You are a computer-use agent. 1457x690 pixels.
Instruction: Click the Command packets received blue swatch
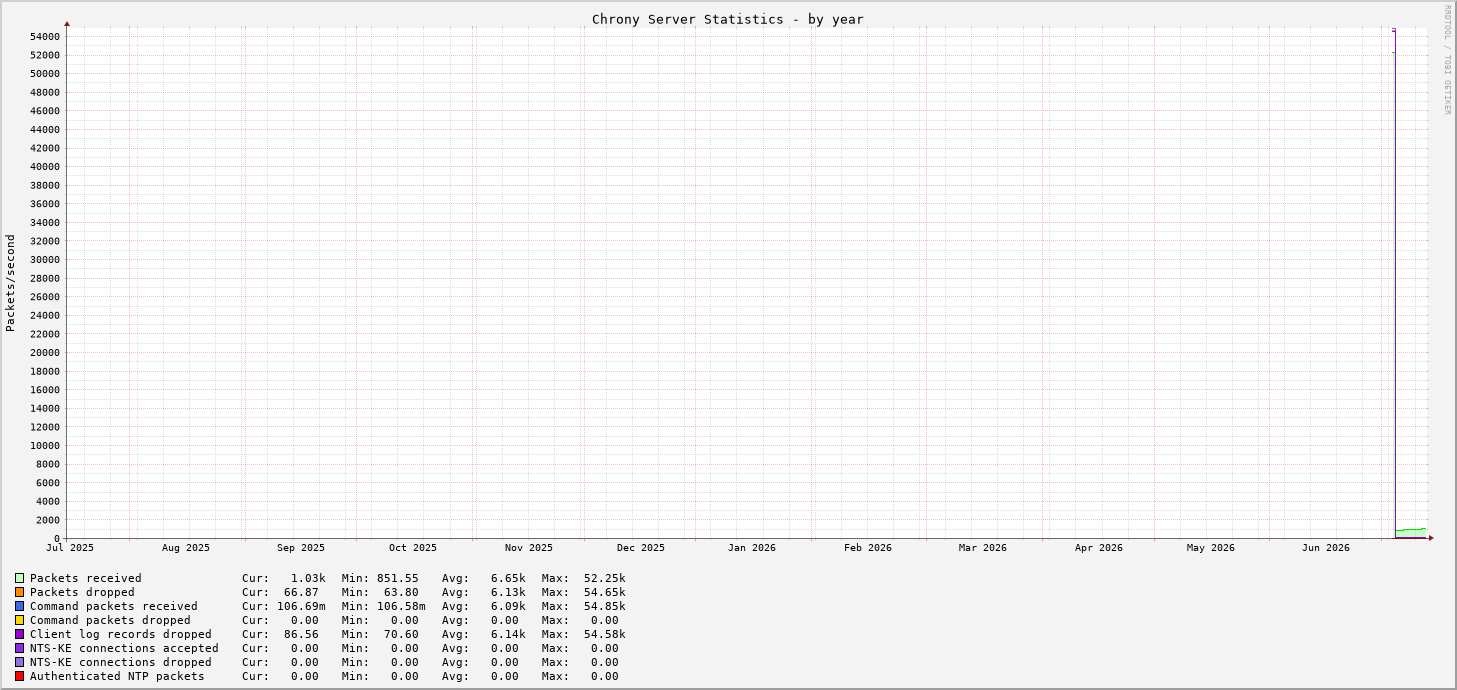click(x=19, y=606)
